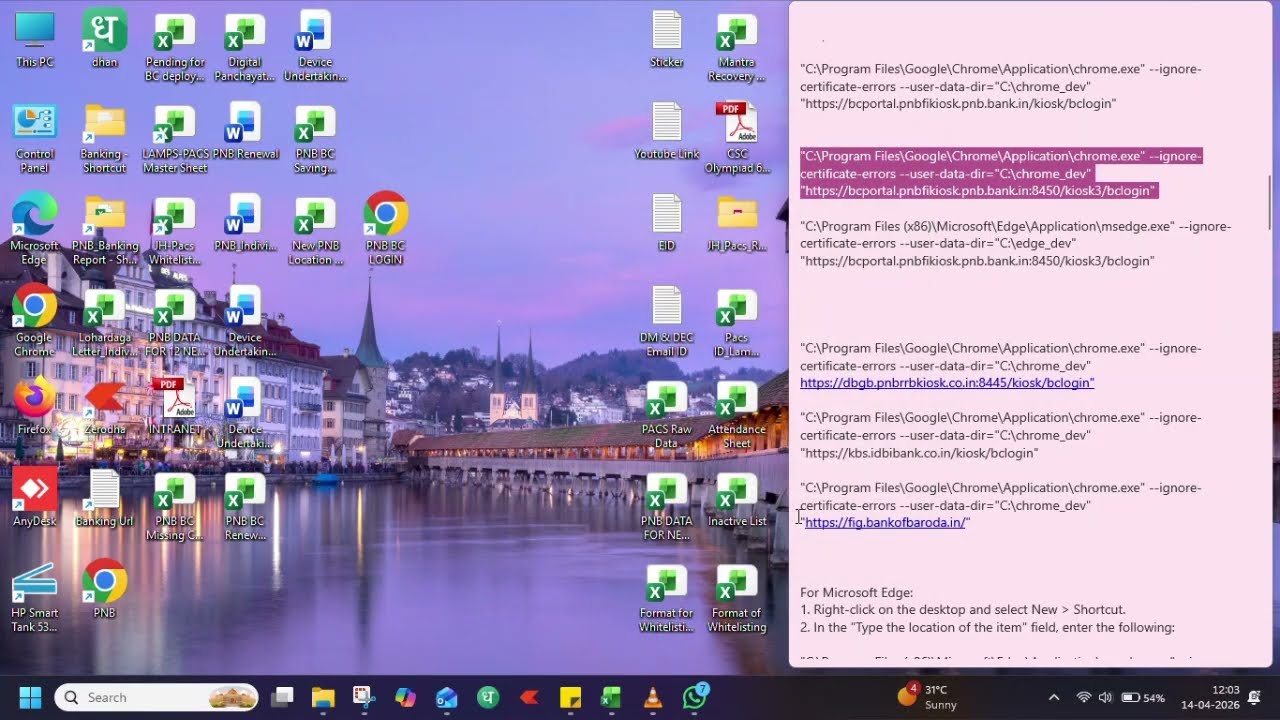Select Inactive List Excel file
This screenshot has height=720, width=1280.
737,499
